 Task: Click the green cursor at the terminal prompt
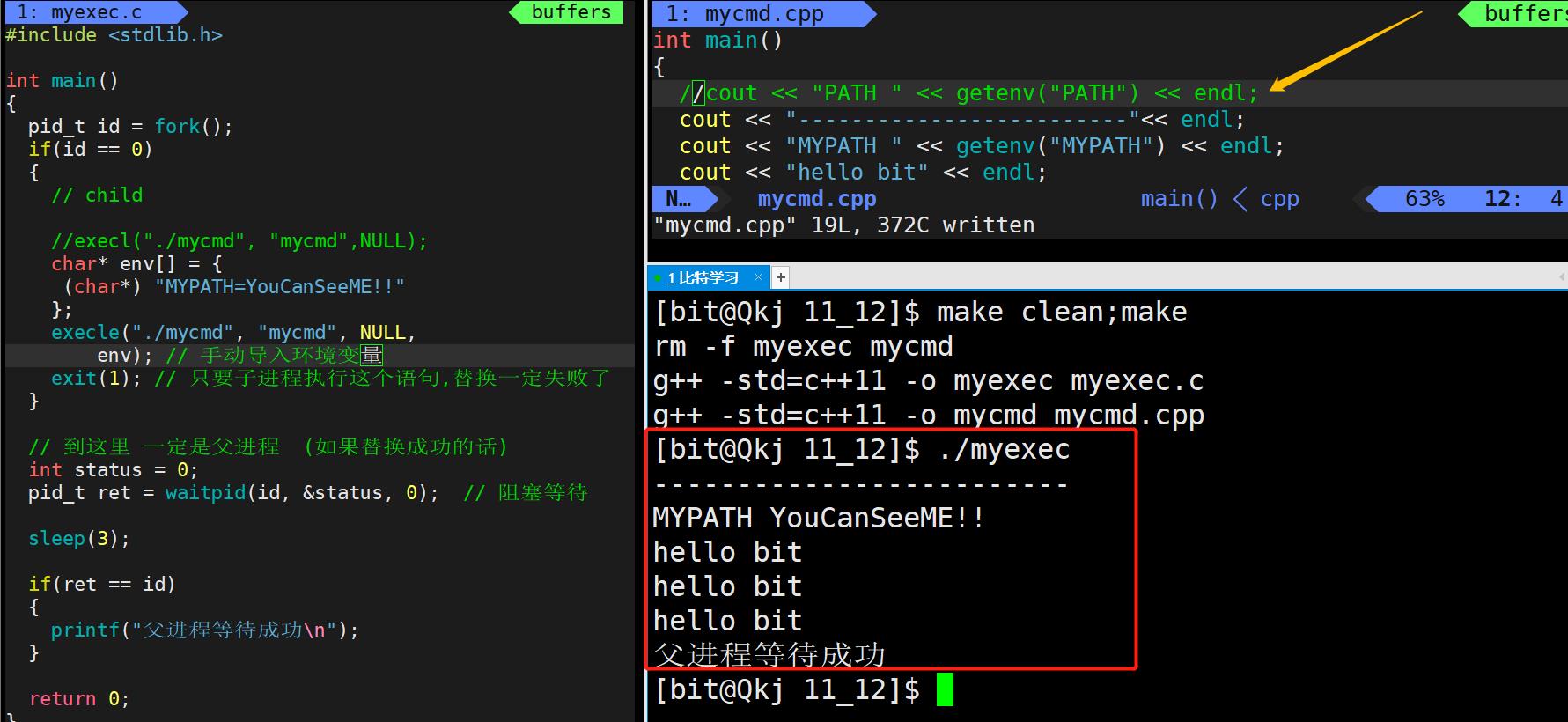tap(945, 689)
